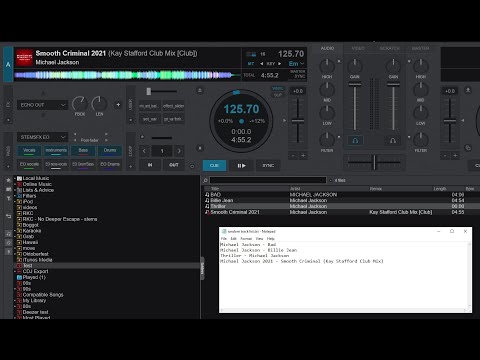The height and width of the screenshot is (360, 480).
Task: Click the song waveform overview
Action: coord(127,75)
